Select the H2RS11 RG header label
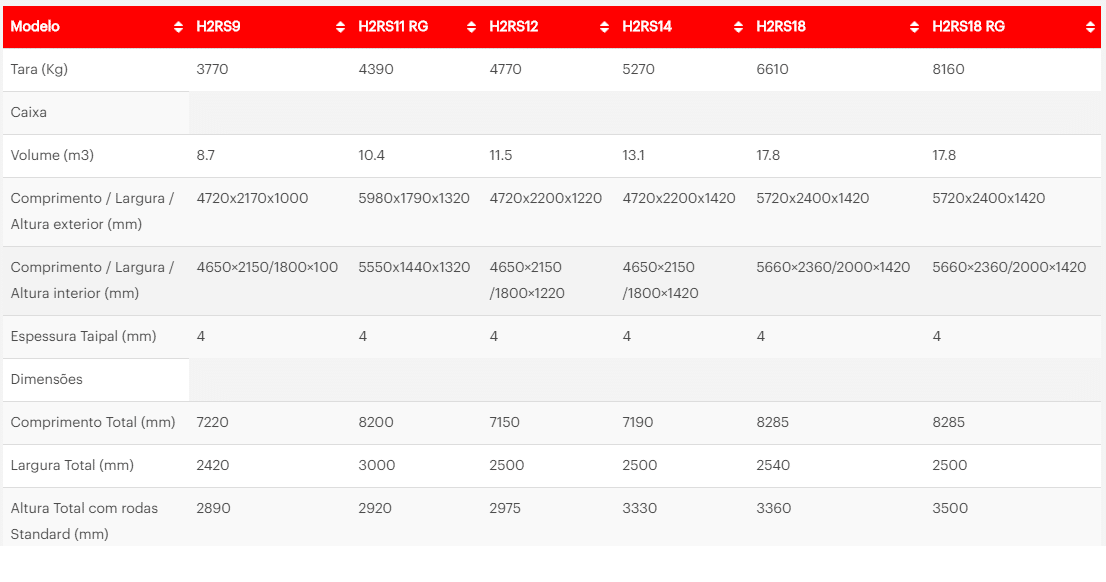1106x582 pixels. [x=393, y=26]
